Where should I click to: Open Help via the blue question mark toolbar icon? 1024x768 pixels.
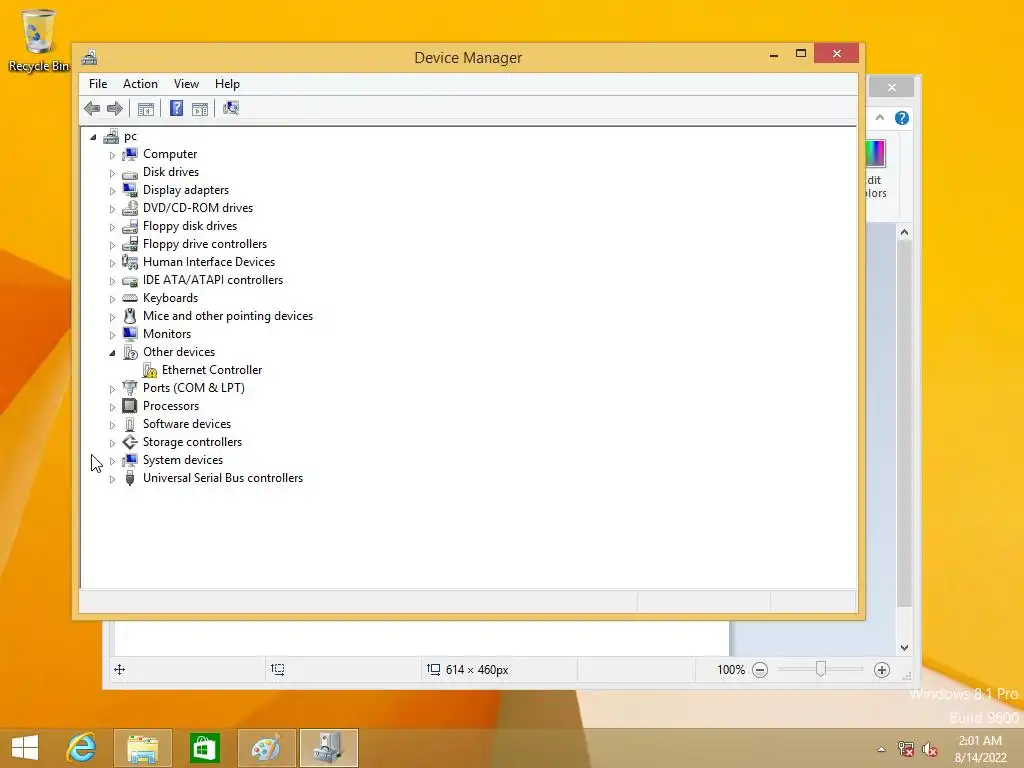coord(176,108)
